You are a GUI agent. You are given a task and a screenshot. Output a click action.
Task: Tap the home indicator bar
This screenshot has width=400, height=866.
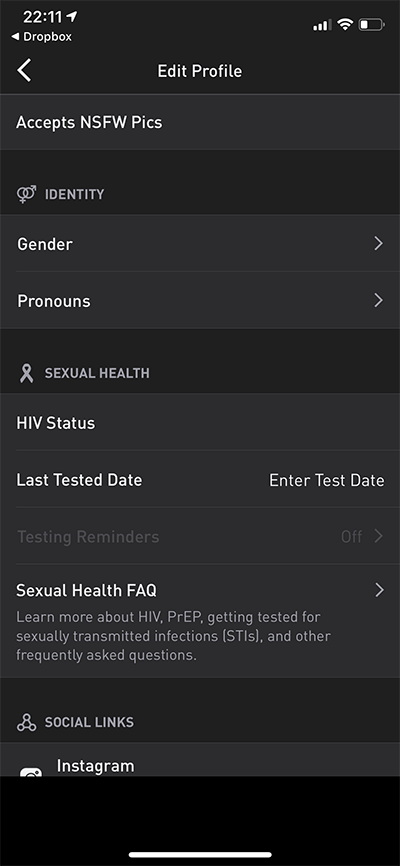point(200,854)
